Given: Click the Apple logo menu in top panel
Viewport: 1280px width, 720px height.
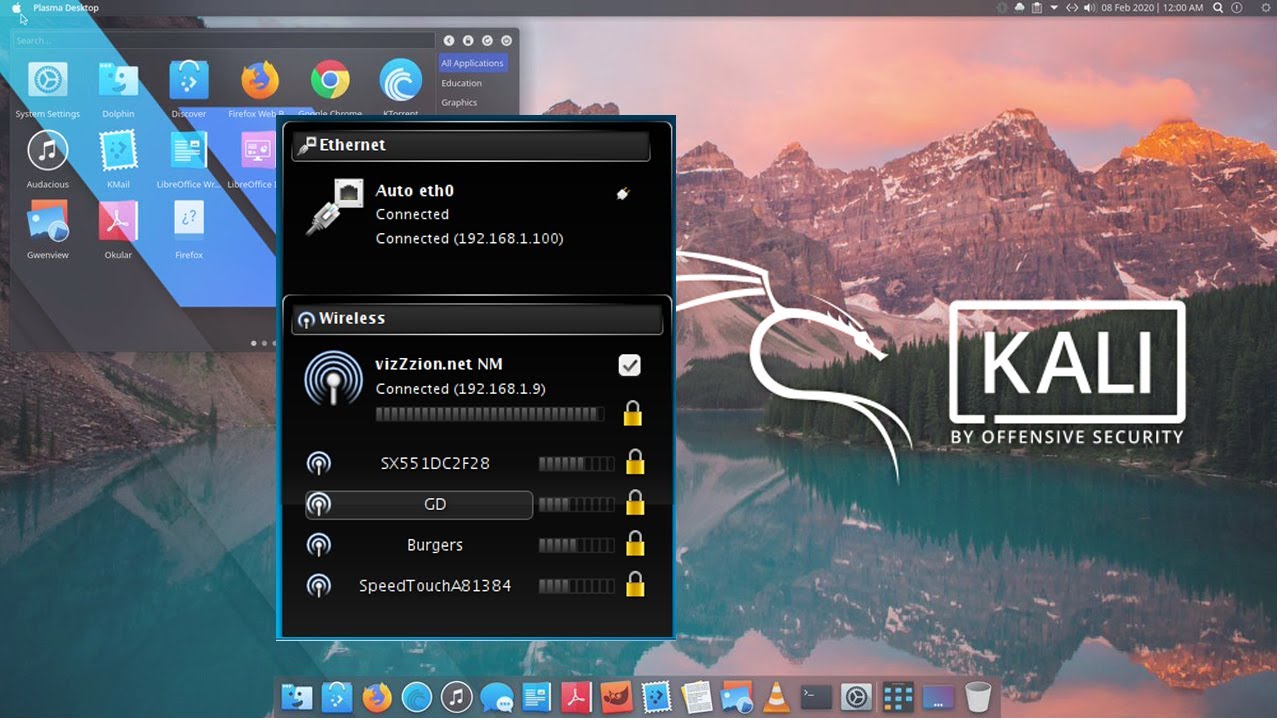Looking at the screenshot, I should click(x=16, y=8).
